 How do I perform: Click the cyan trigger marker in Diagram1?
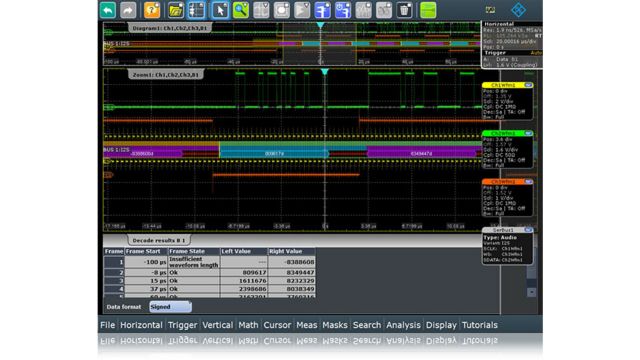click(321, 25)
